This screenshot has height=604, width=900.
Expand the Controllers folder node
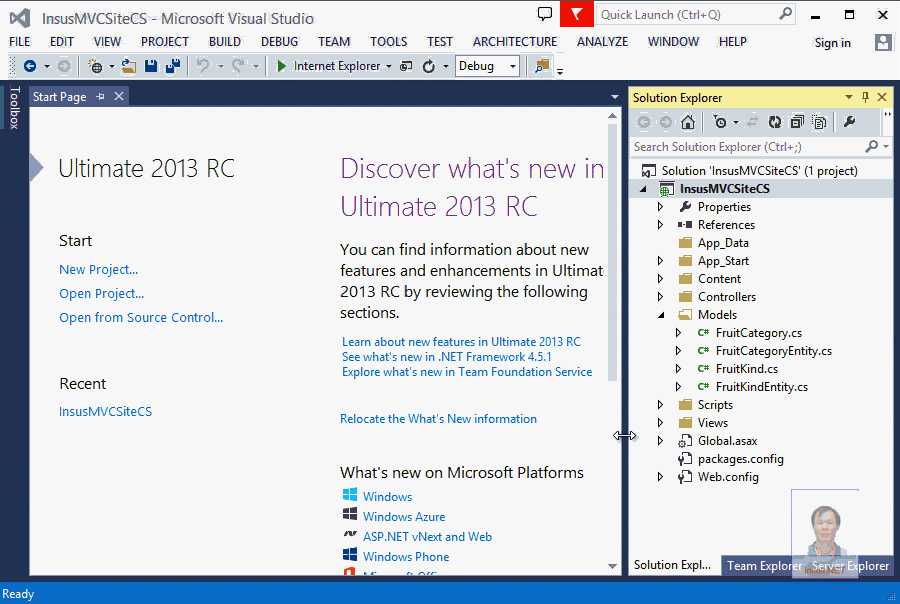point(660,297)
